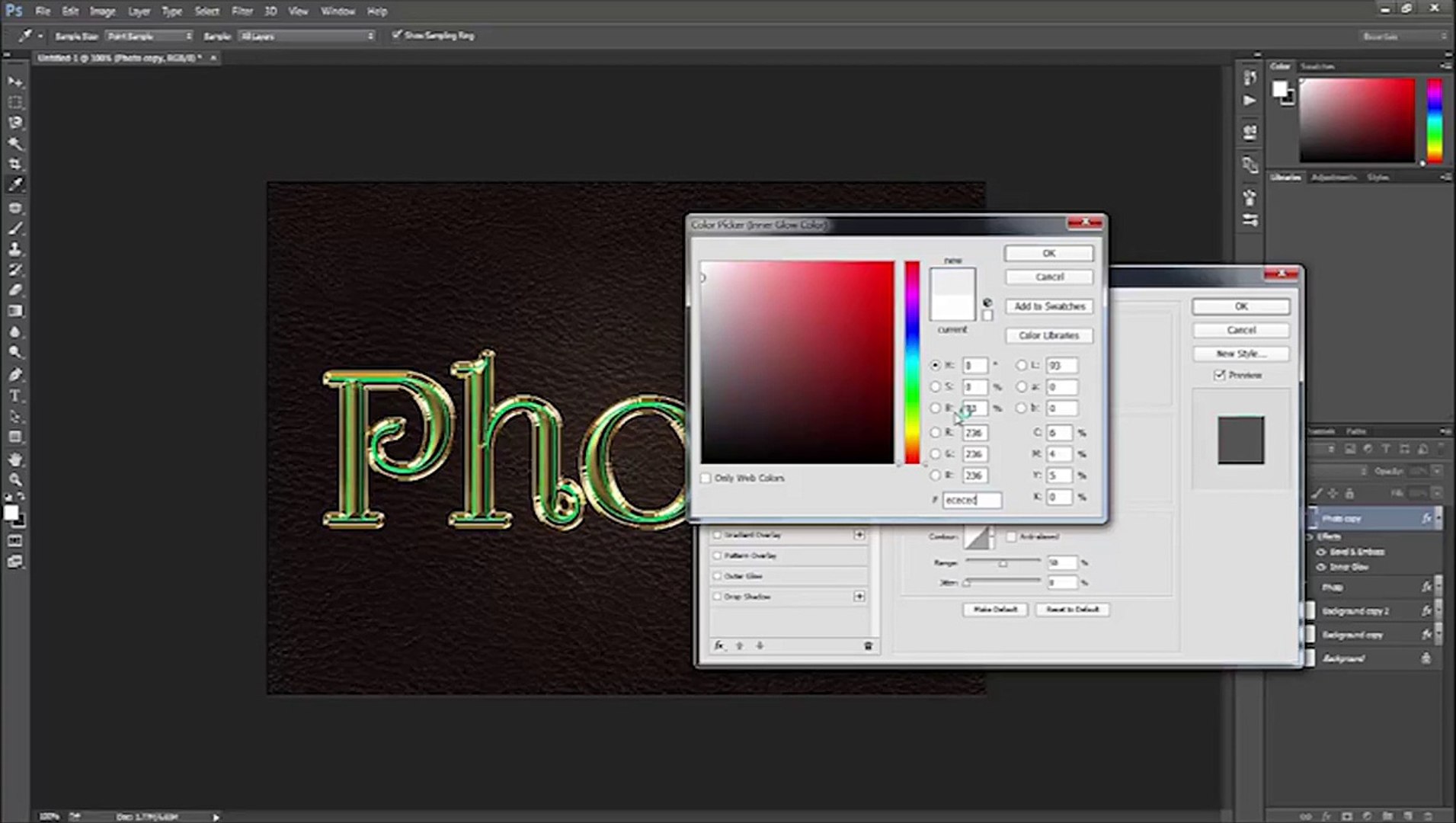Click Cancel in the Color Picker dialog
Screen dimensions: 1456x823
pos(1048,277)
